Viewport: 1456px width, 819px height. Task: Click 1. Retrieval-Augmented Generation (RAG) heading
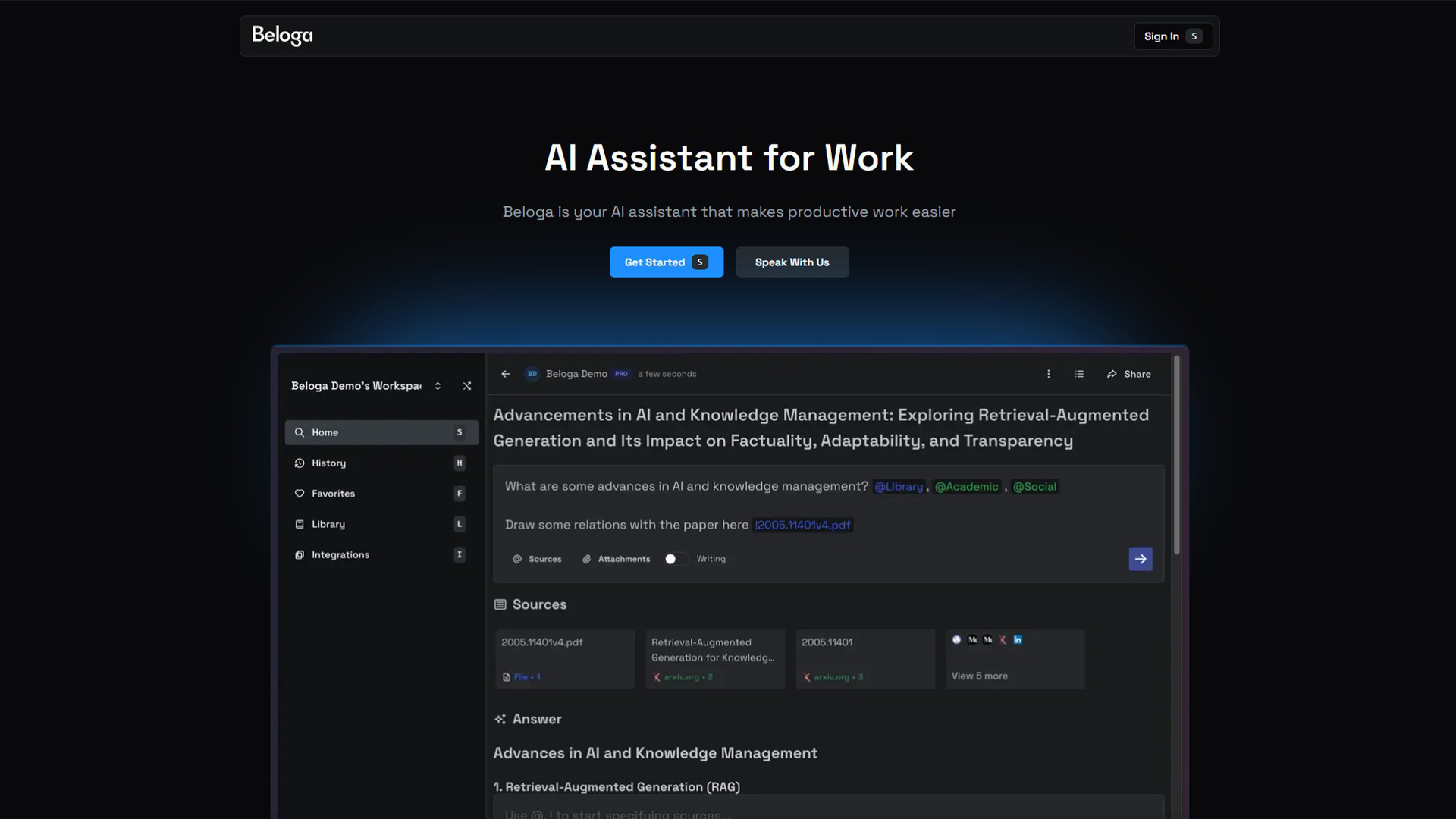click(617, 787)
